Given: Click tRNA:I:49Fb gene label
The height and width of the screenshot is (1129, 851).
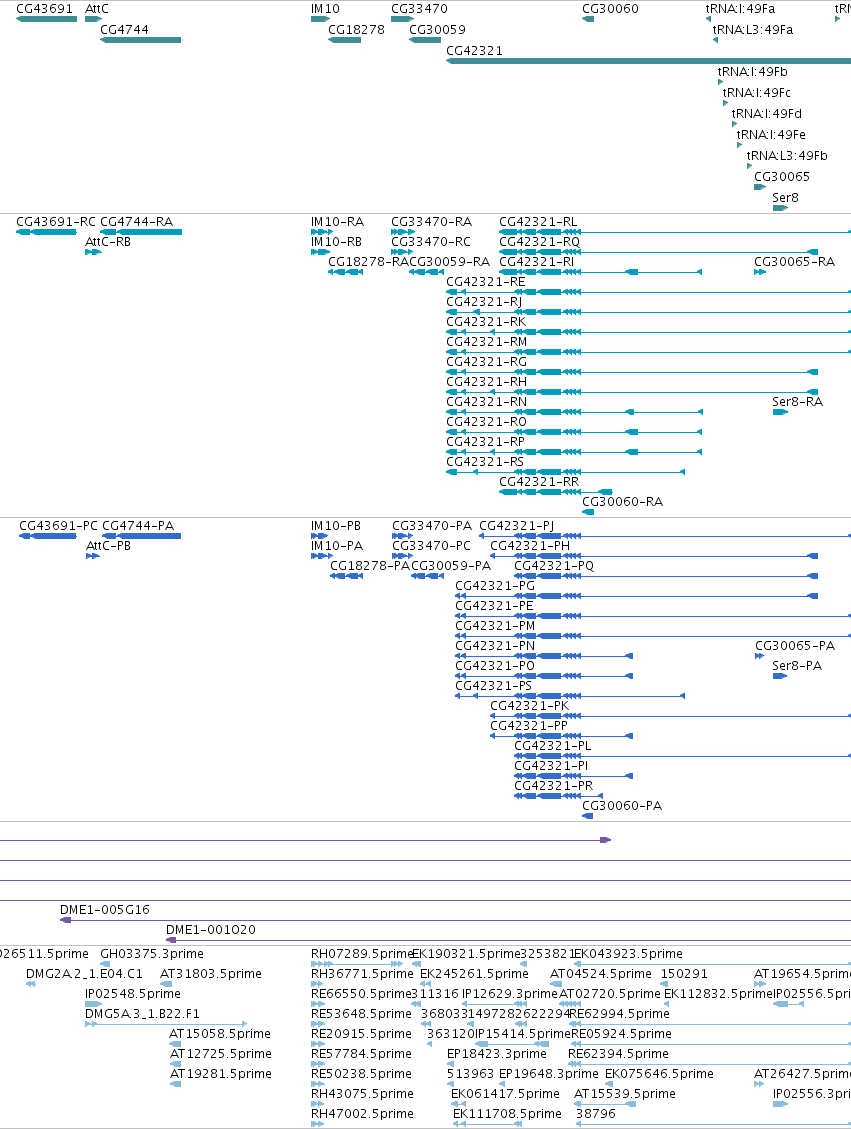Looking at the screenshot, I should click(752, 71).
